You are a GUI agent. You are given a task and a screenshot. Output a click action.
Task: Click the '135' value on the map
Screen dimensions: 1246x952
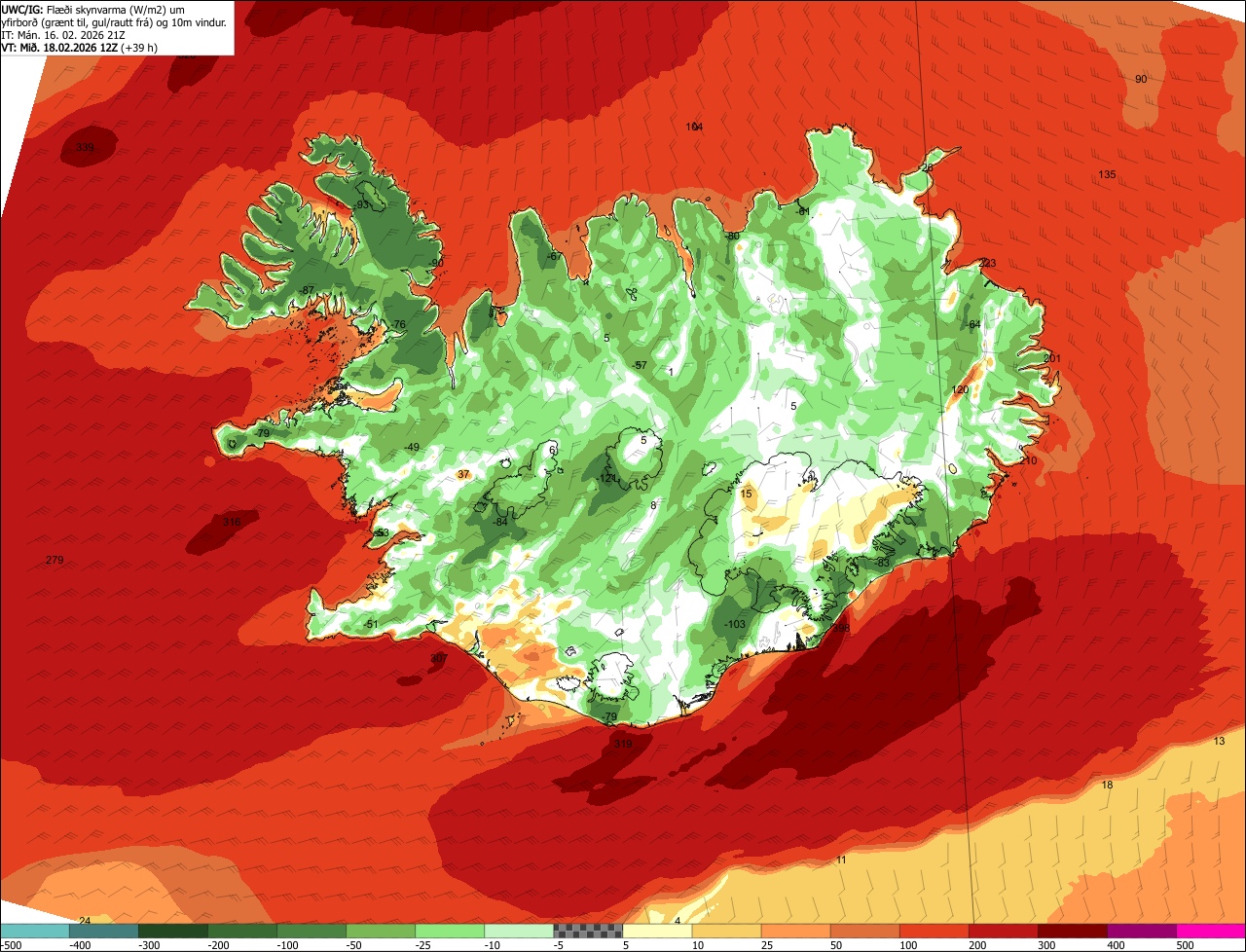click(1107, 175)
